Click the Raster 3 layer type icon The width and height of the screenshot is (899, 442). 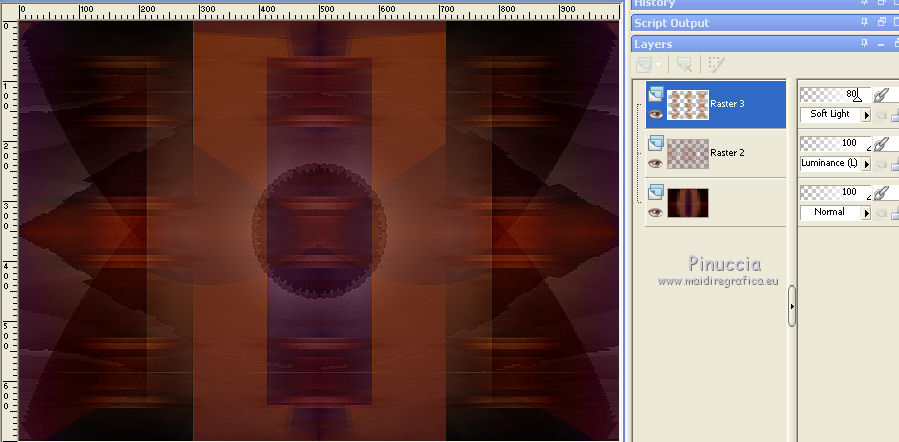(x=656, y=95)
